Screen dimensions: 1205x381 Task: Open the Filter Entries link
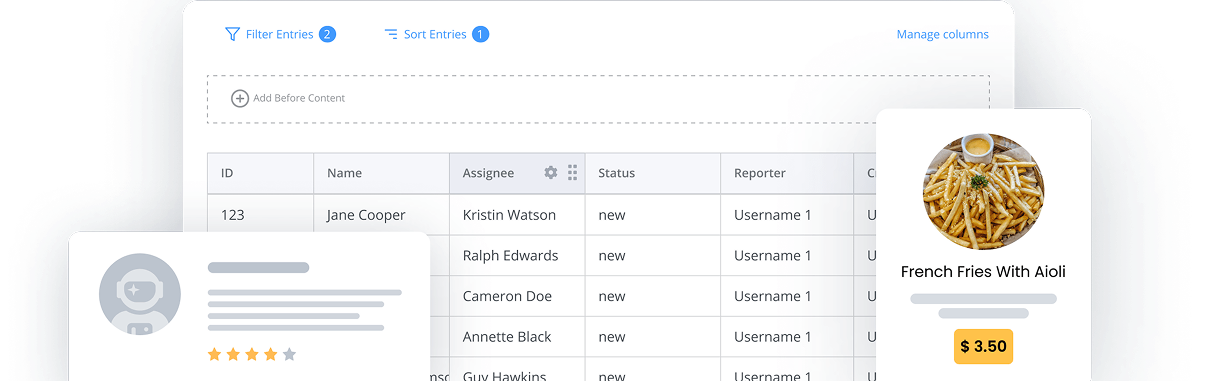[279, 34]
